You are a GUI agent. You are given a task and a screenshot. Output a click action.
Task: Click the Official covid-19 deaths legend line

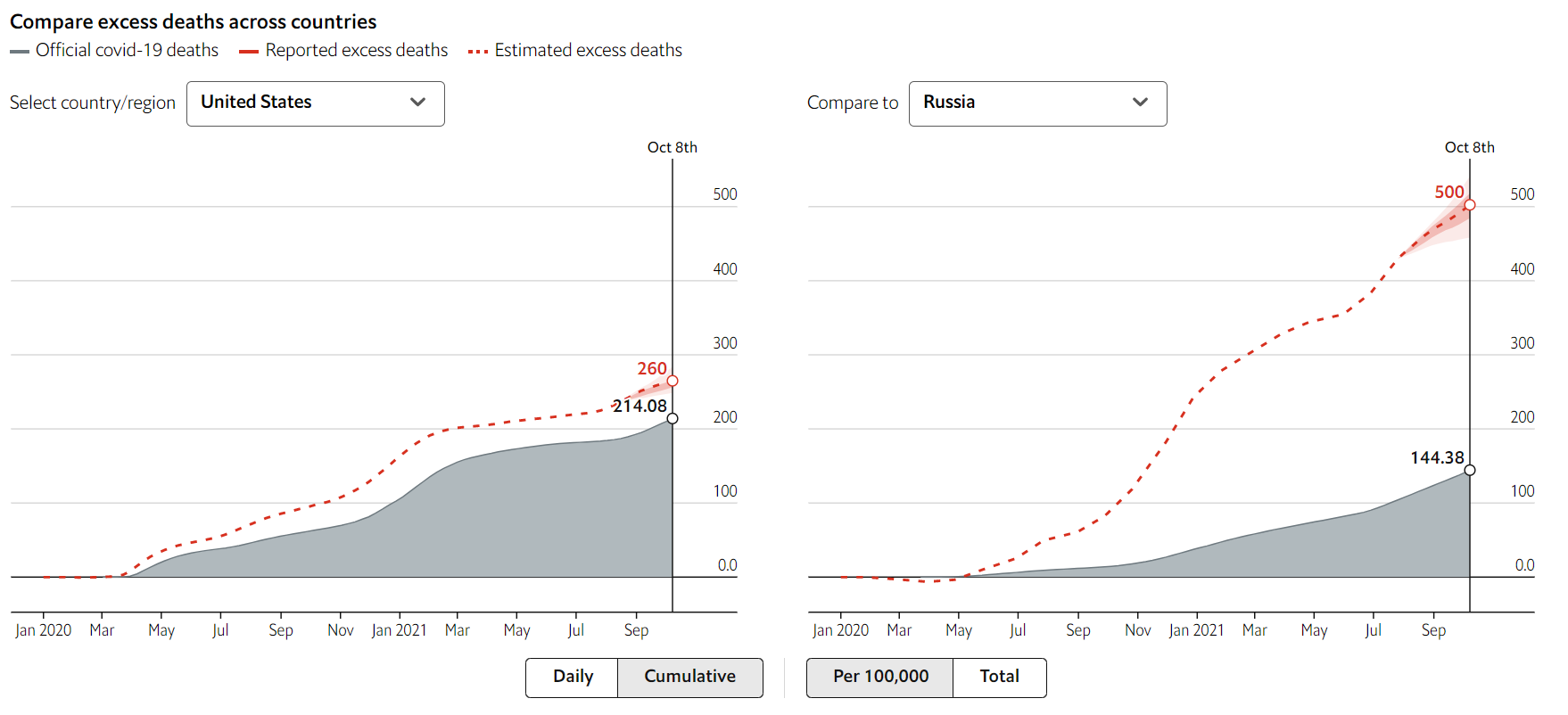pyautogui.click(x=20, y=52)
